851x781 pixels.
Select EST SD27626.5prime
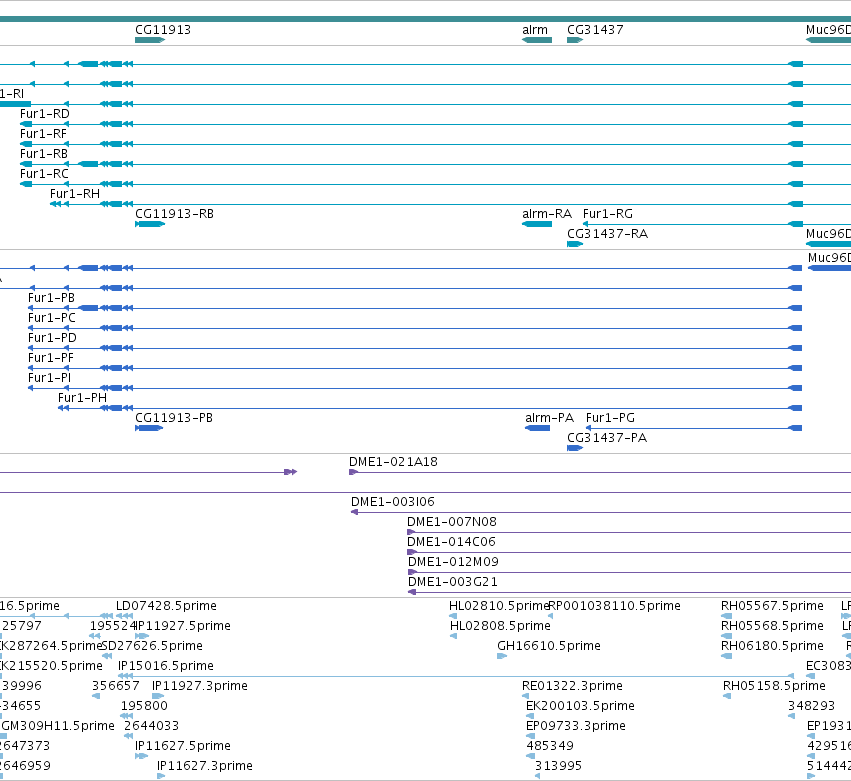click(x=152, y=646)
